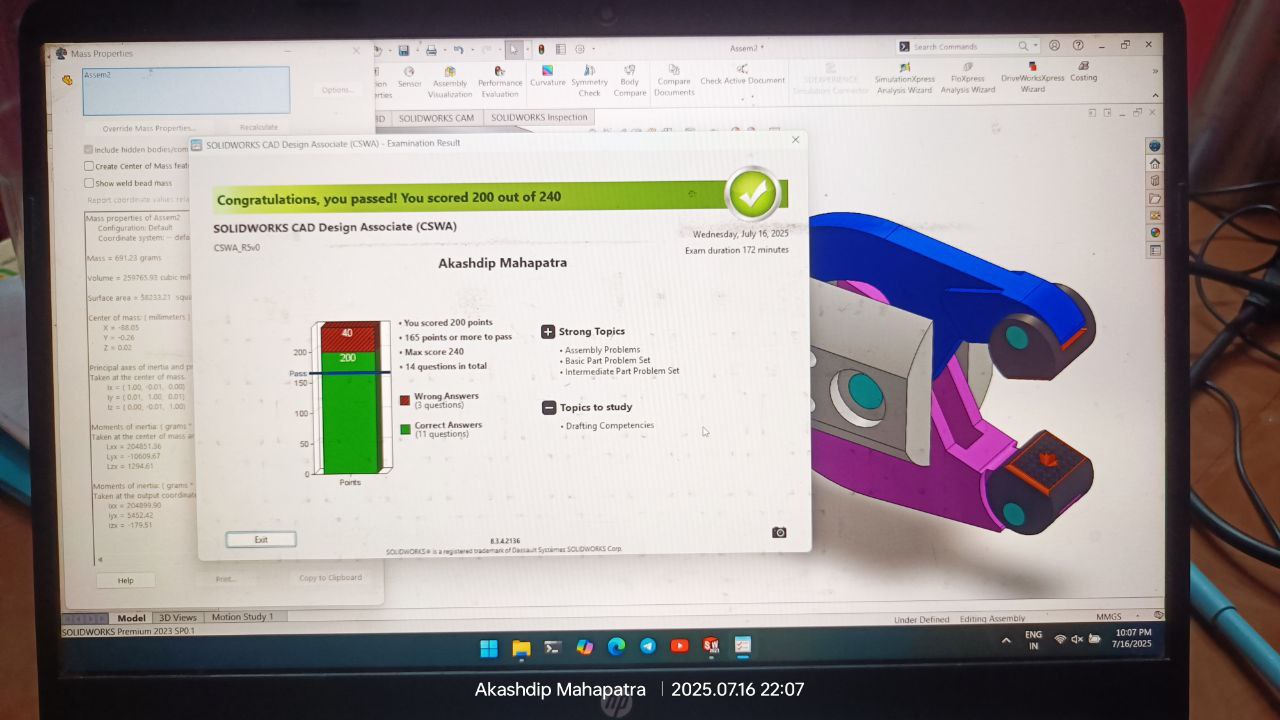Click the Exit button in the result dialog
The width and height of the screenshot is (1280, 720).
point(261,539)
